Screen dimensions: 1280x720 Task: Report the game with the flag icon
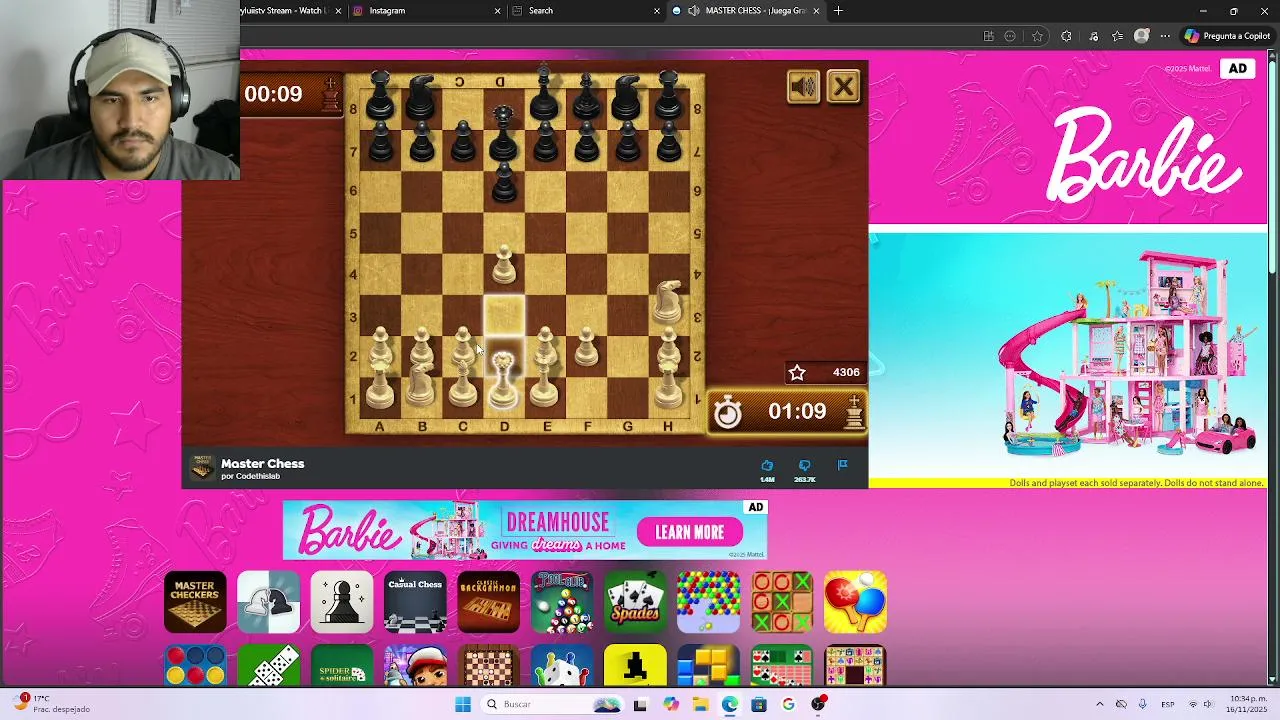(842, 465)
